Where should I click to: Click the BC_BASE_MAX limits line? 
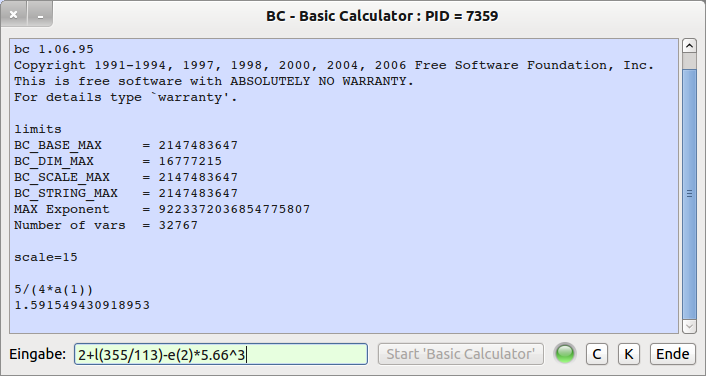tap(126, 145)
